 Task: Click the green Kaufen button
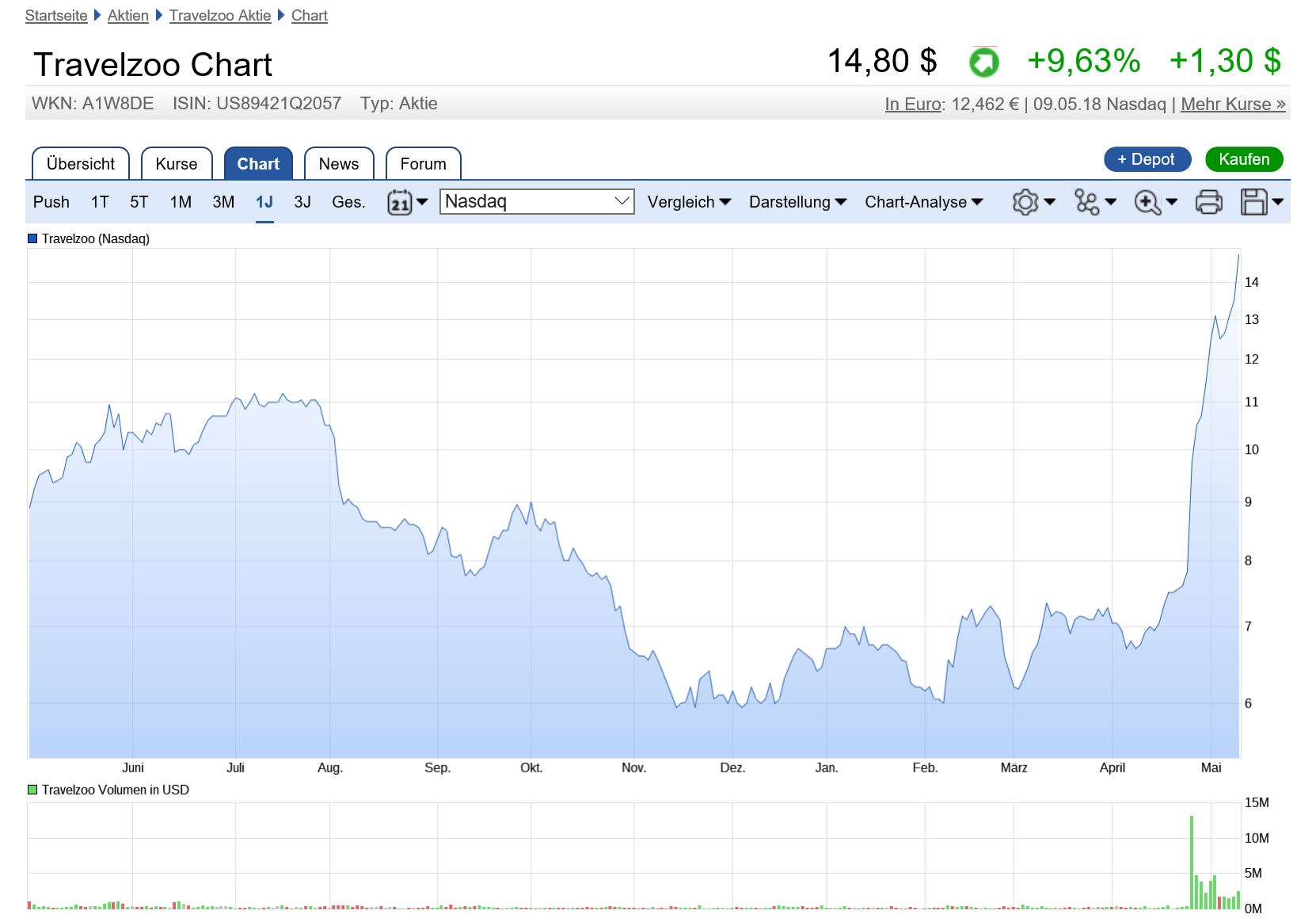1244,159
